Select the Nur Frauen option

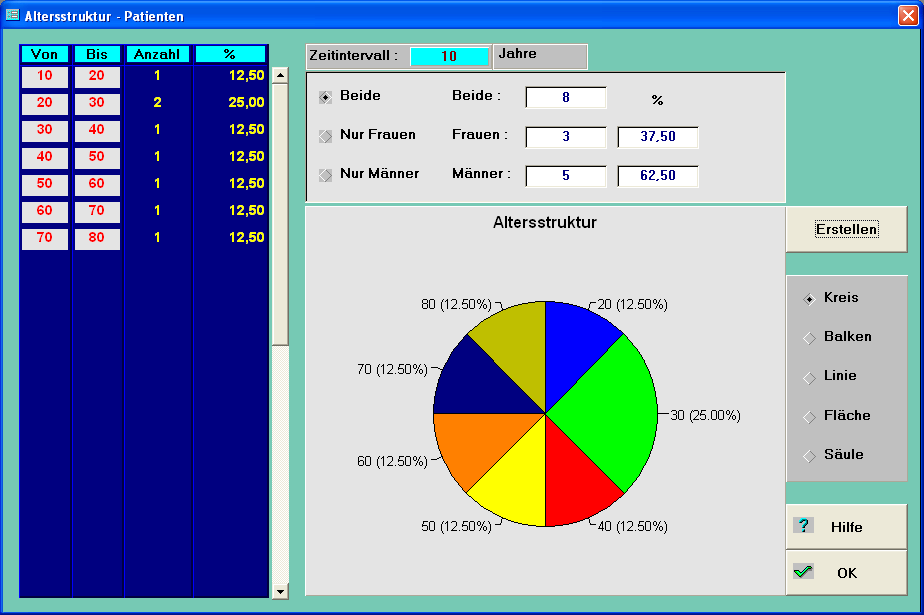point(326,136)
